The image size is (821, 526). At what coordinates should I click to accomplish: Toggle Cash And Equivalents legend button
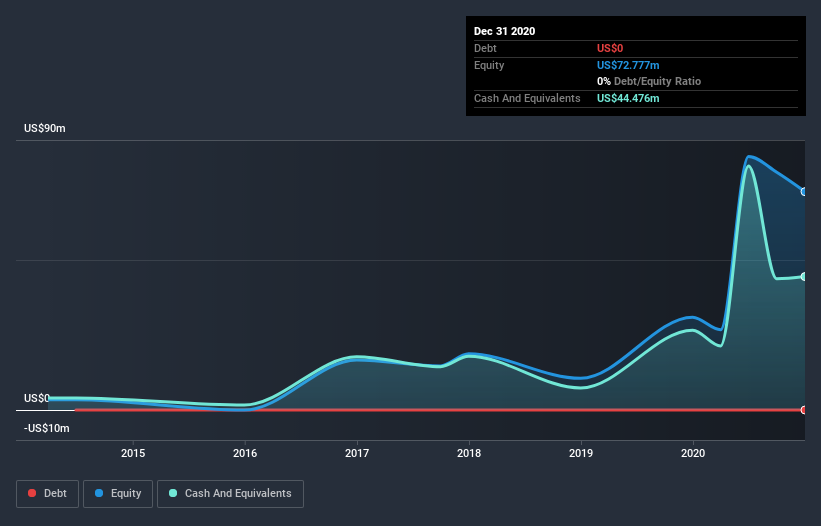pos(230,494)
